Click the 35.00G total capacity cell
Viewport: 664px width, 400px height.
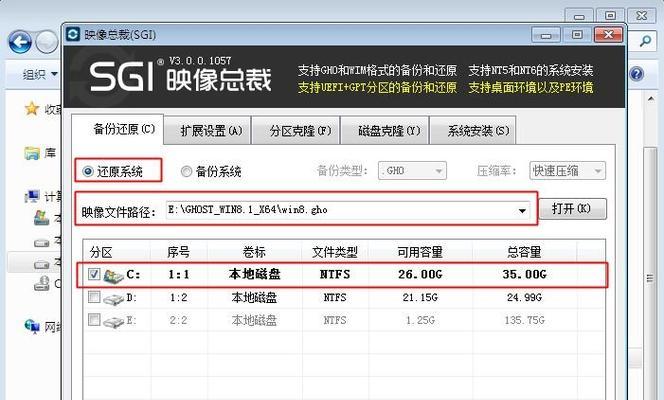pyautogui.click(x=525, y=275)
